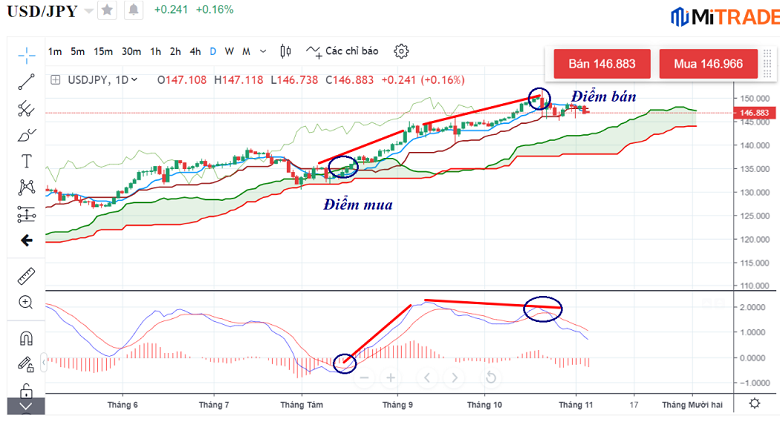Viewport: 780px width, 425px height.
Task: Toggle price alert bell for USD/JPY
Action: point(134,11)
